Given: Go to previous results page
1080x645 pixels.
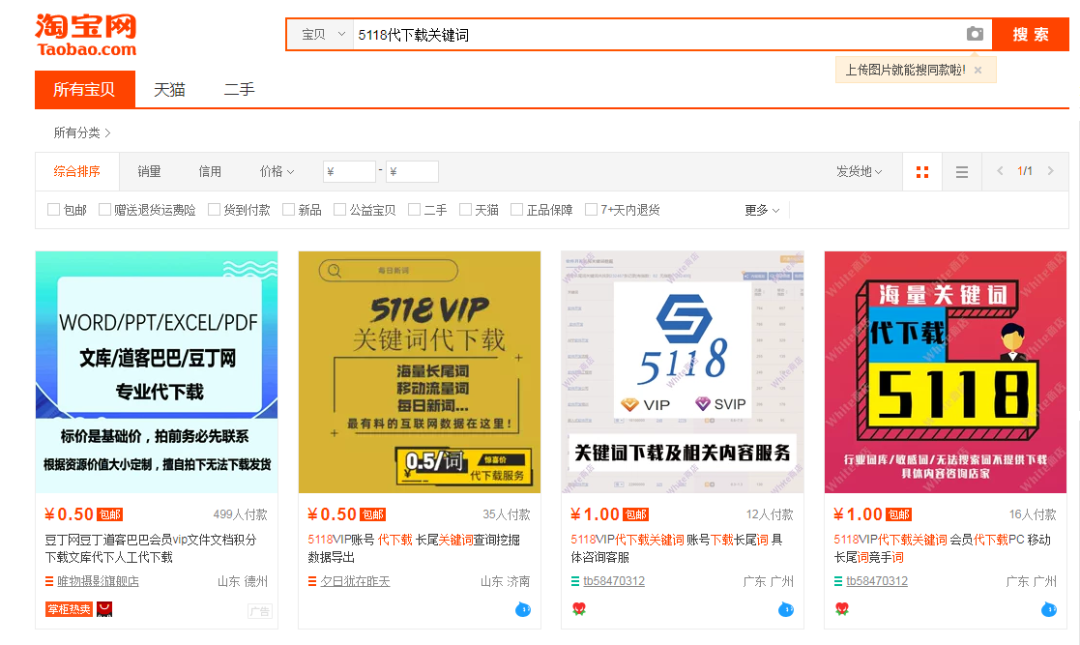Looking at the screenshot, I should tap(1000, 171).
